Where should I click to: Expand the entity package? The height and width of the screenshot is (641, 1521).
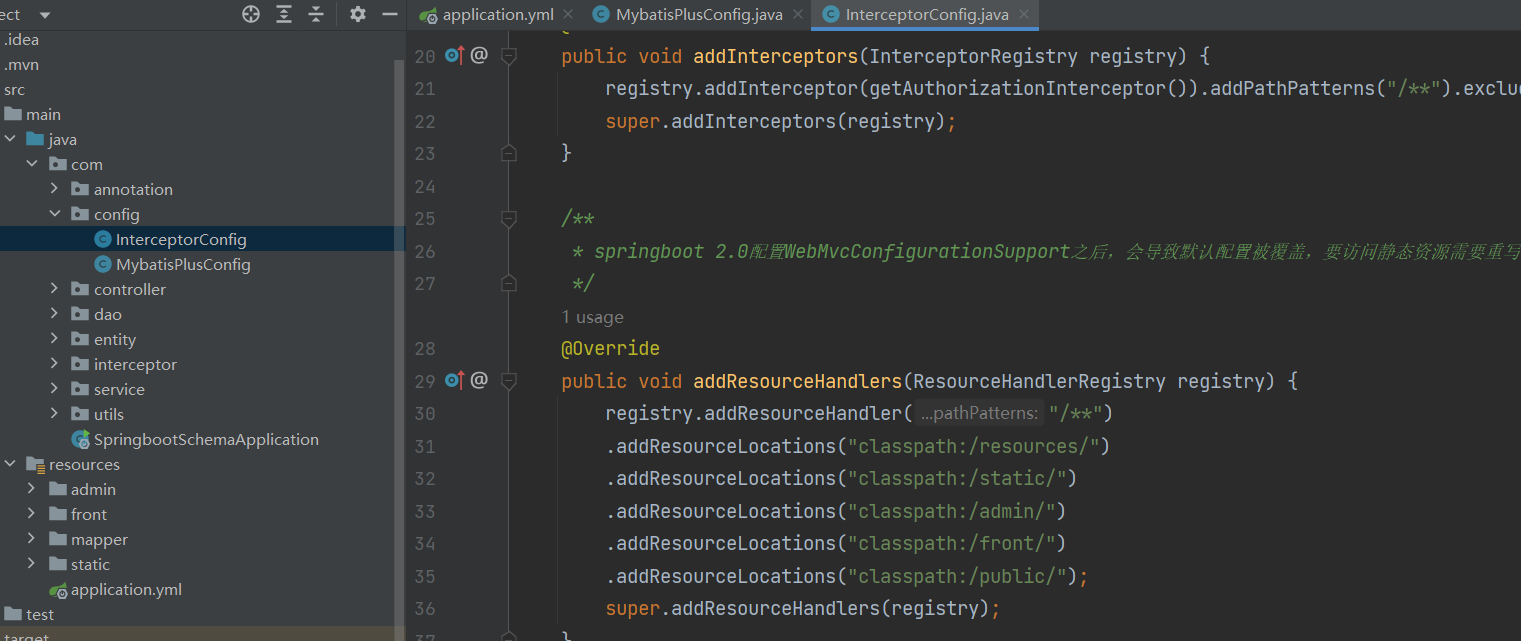point(55,339)
